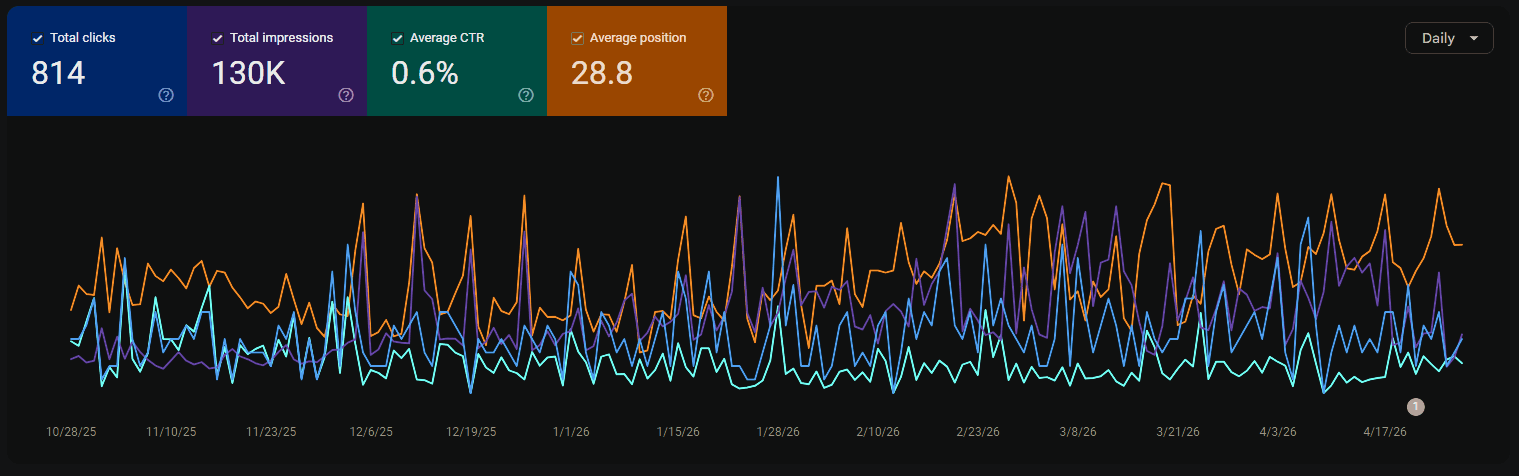Click the annotation marker labeled 1
Viewport: 1519px width, 476px height.
(1415, 406)
